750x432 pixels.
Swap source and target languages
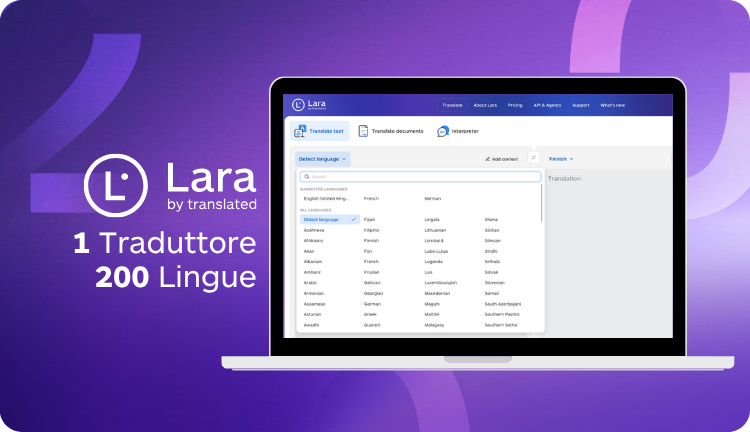click(x=534, y=158)
